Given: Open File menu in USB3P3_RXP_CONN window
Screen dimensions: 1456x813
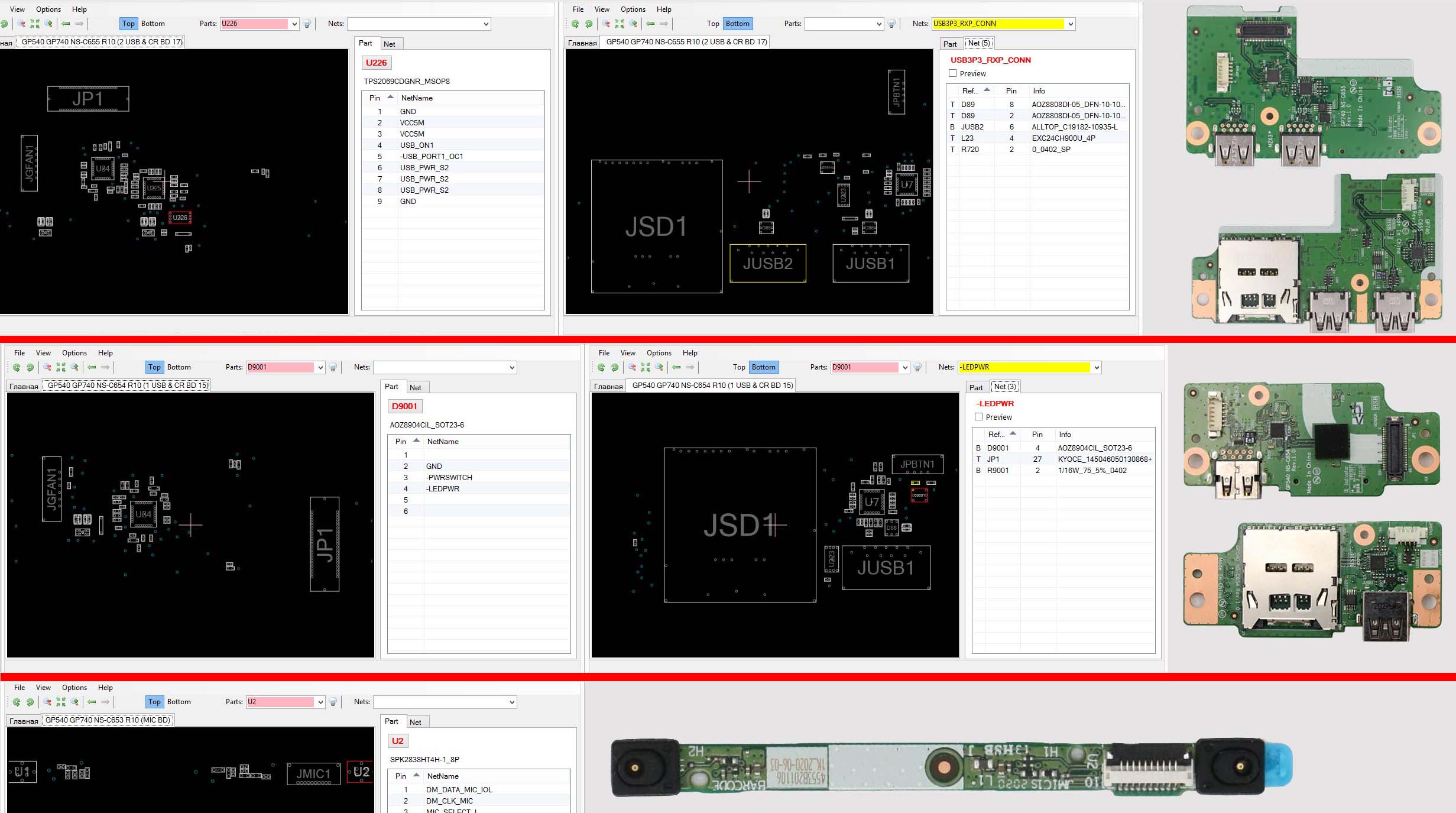Looking at the screenshot, I should [x=578, y=9].
